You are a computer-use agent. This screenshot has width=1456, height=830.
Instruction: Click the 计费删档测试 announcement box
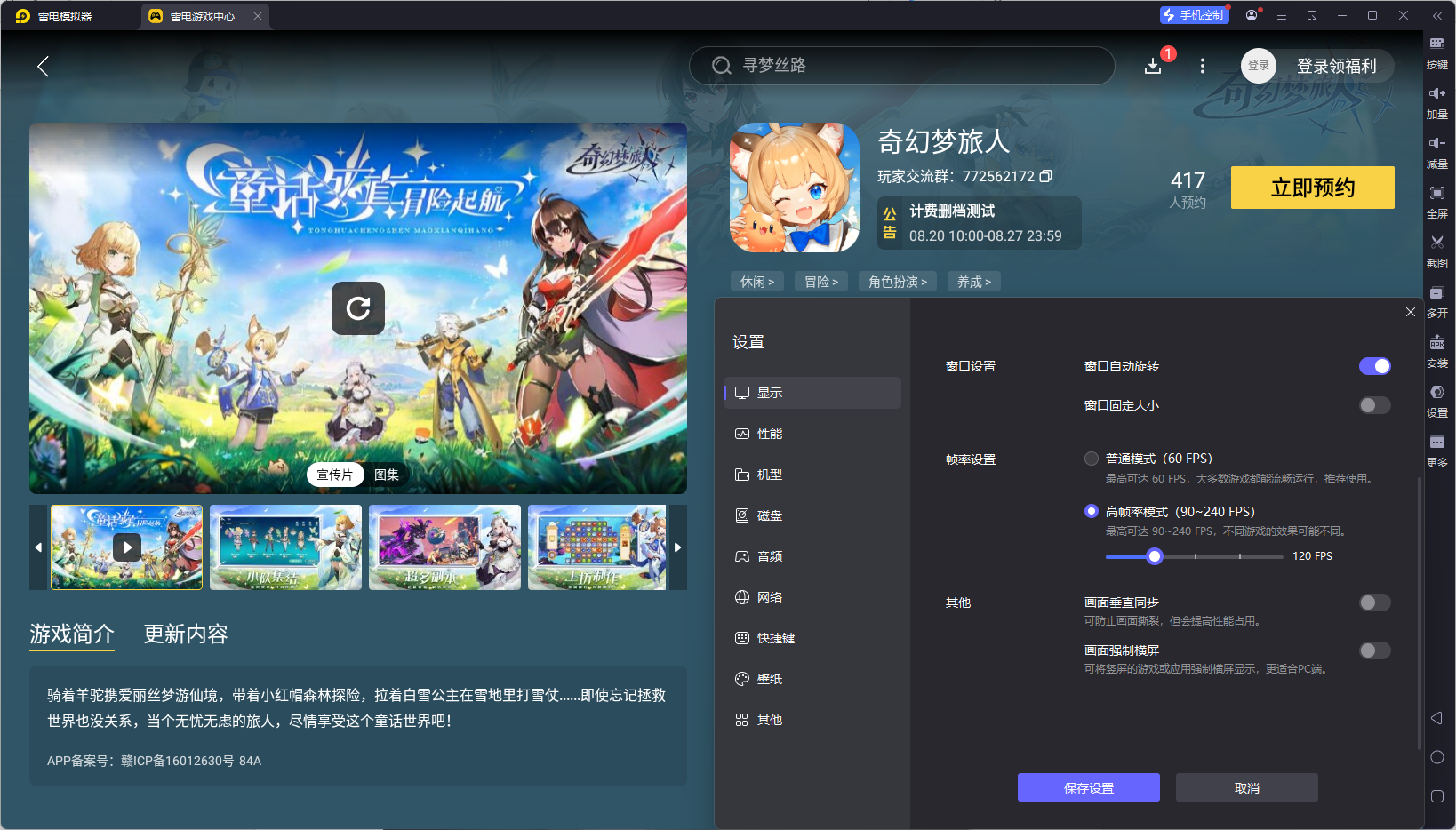980,223
